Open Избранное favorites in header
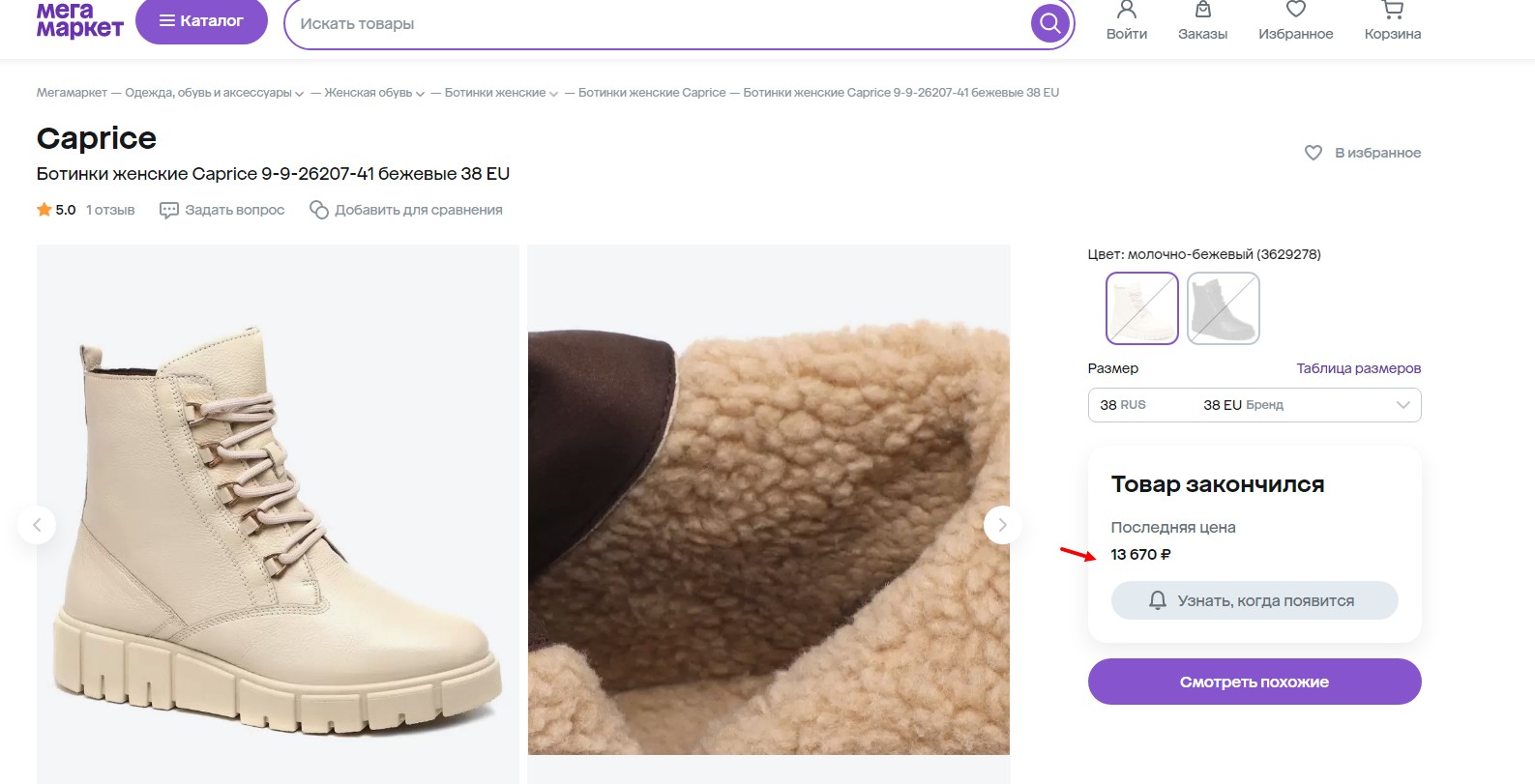Screen dimensions: 1535x784 (1295, 11)
